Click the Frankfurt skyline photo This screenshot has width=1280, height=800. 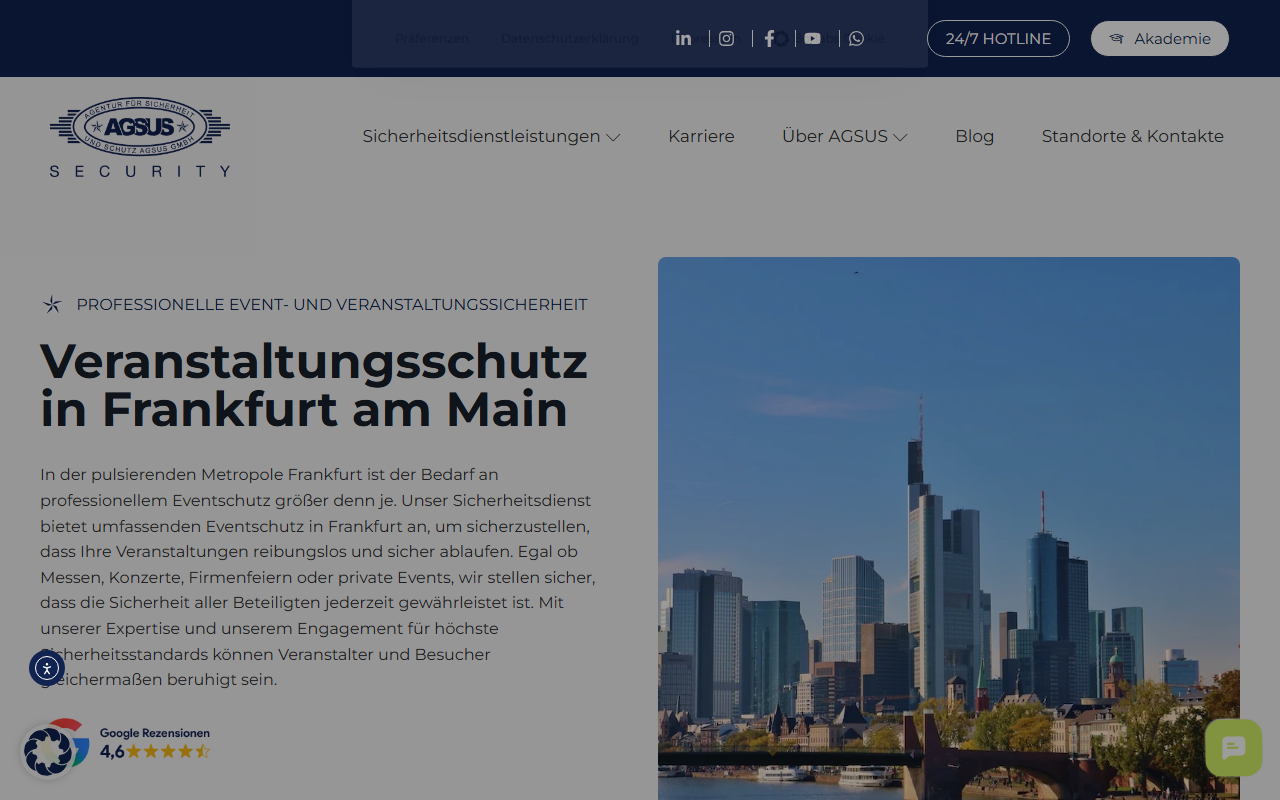(x=949, y=528)
